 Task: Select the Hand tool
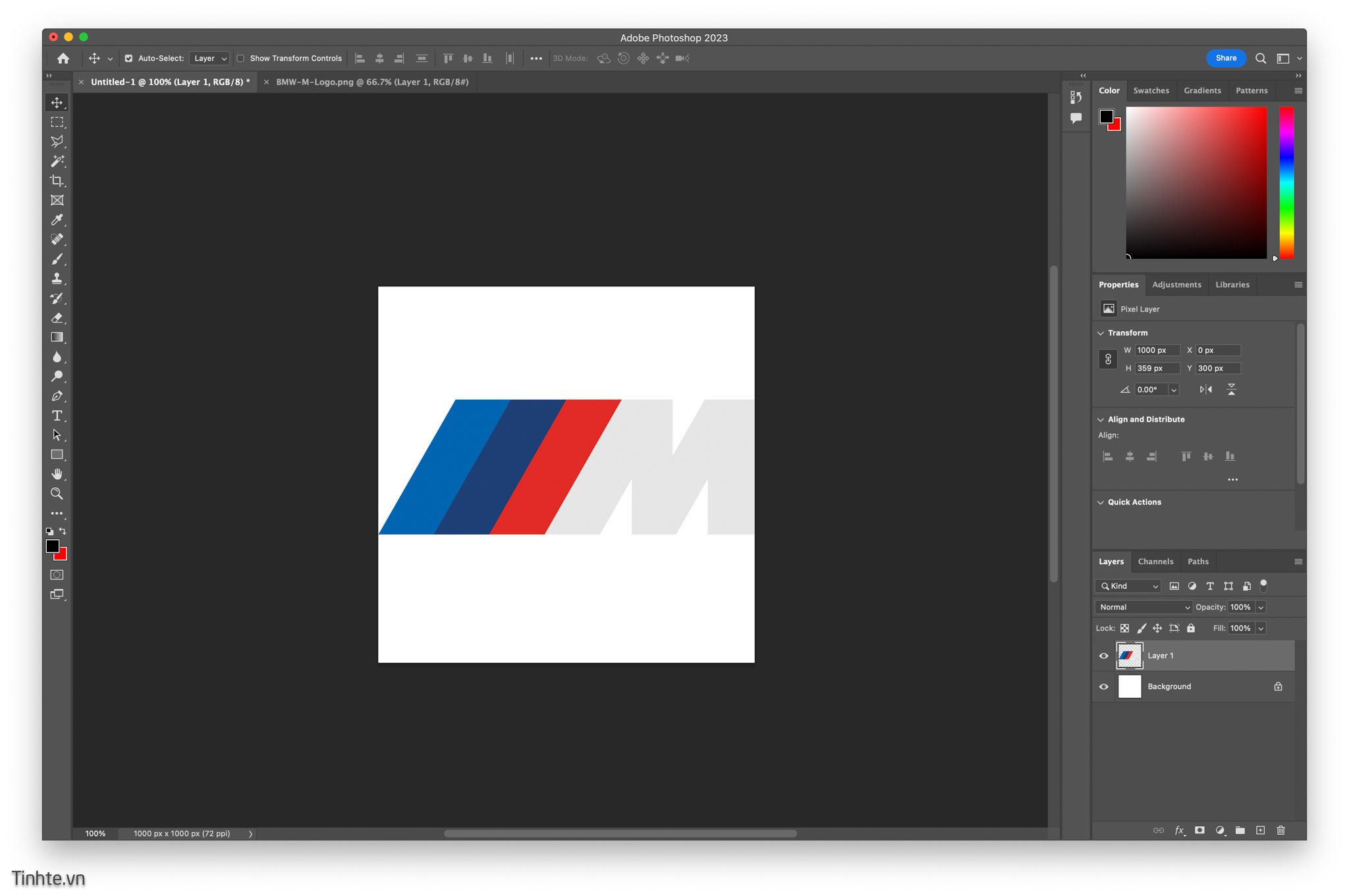pos(57,474)
